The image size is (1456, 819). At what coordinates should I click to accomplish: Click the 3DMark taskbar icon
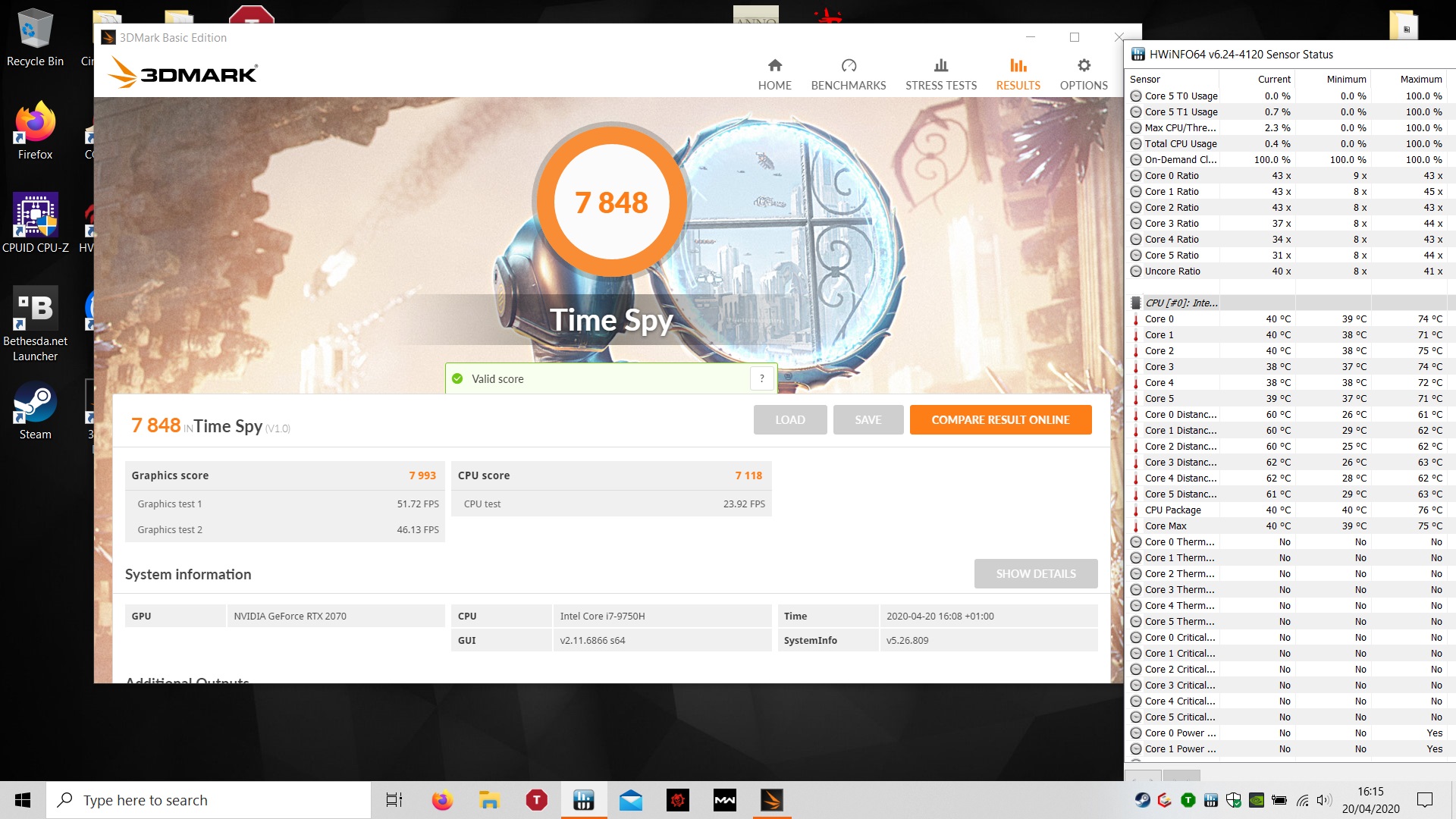click(771, 800)
